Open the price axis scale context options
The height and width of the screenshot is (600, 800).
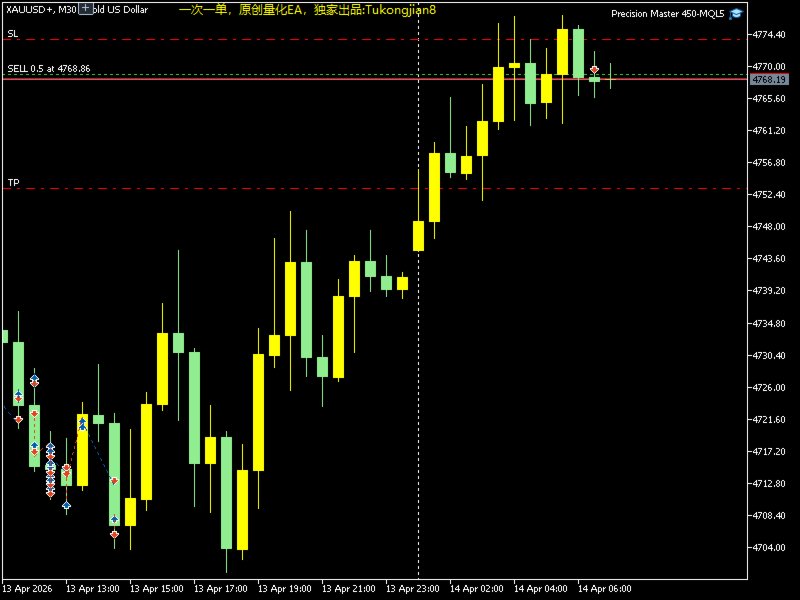[x=770, y=300]
